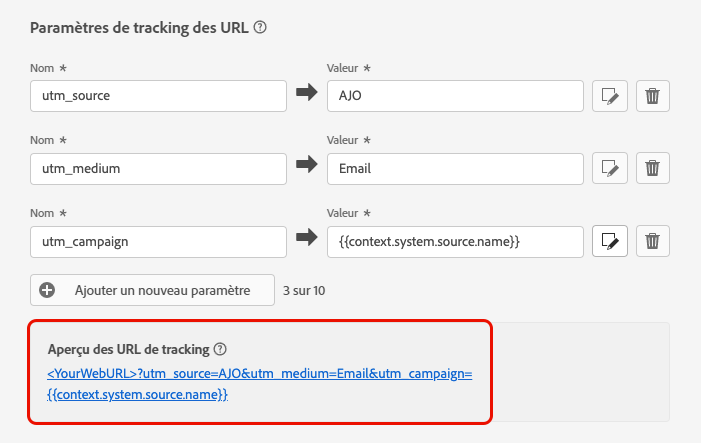Focus the utm_campaign name field
701x443 pixels.
[x=158, y=241]
